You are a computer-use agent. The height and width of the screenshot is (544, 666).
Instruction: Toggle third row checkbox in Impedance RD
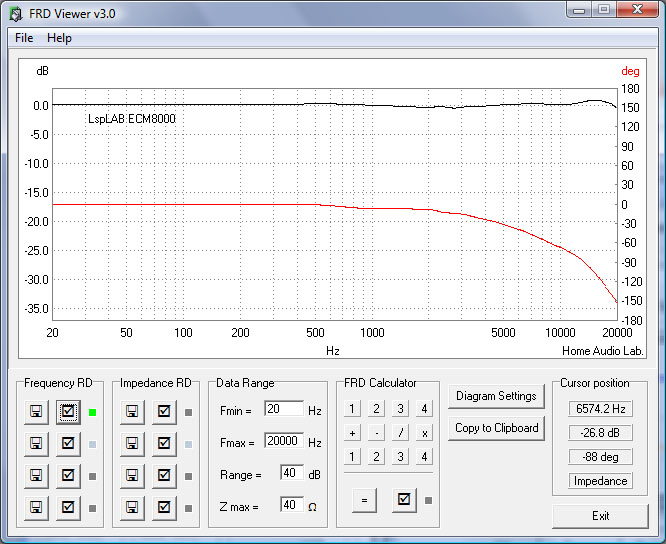(x=164, y=475)
